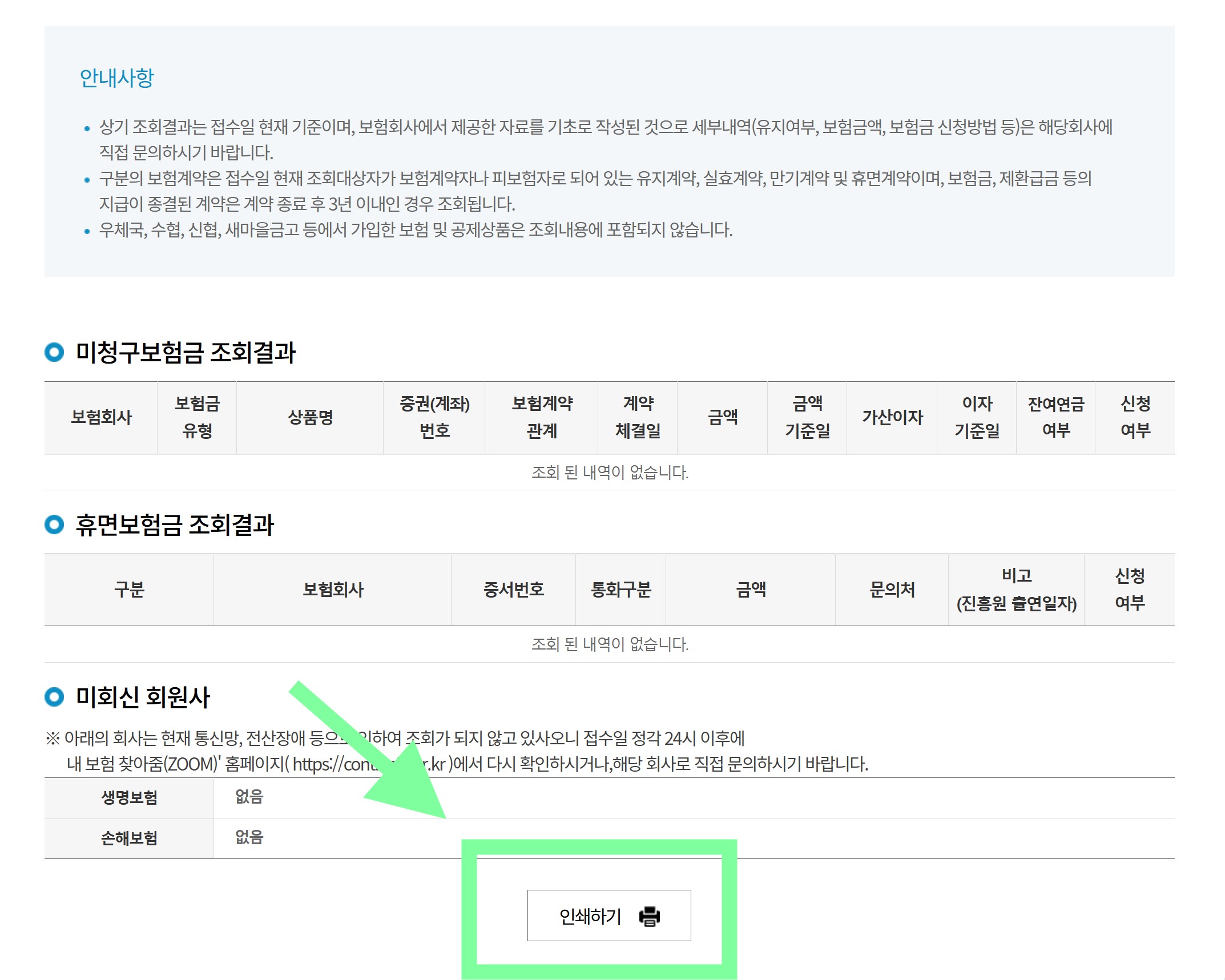Click the 통화구분 header in 휴면보험금 table
Image resolution: width=1225 pixels, height=980 pixels.
(x=619, y=591)
